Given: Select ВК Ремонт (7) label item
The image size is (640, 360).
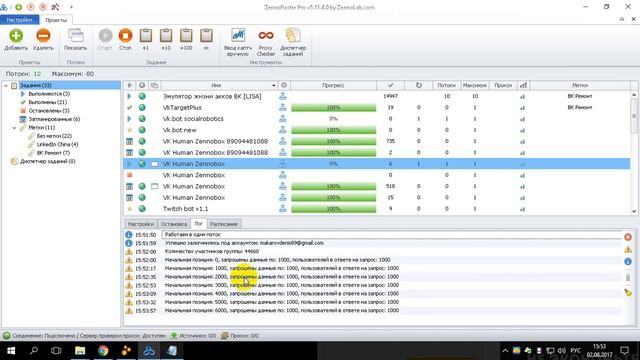Looking at the screenshot, I should point(53,153).
